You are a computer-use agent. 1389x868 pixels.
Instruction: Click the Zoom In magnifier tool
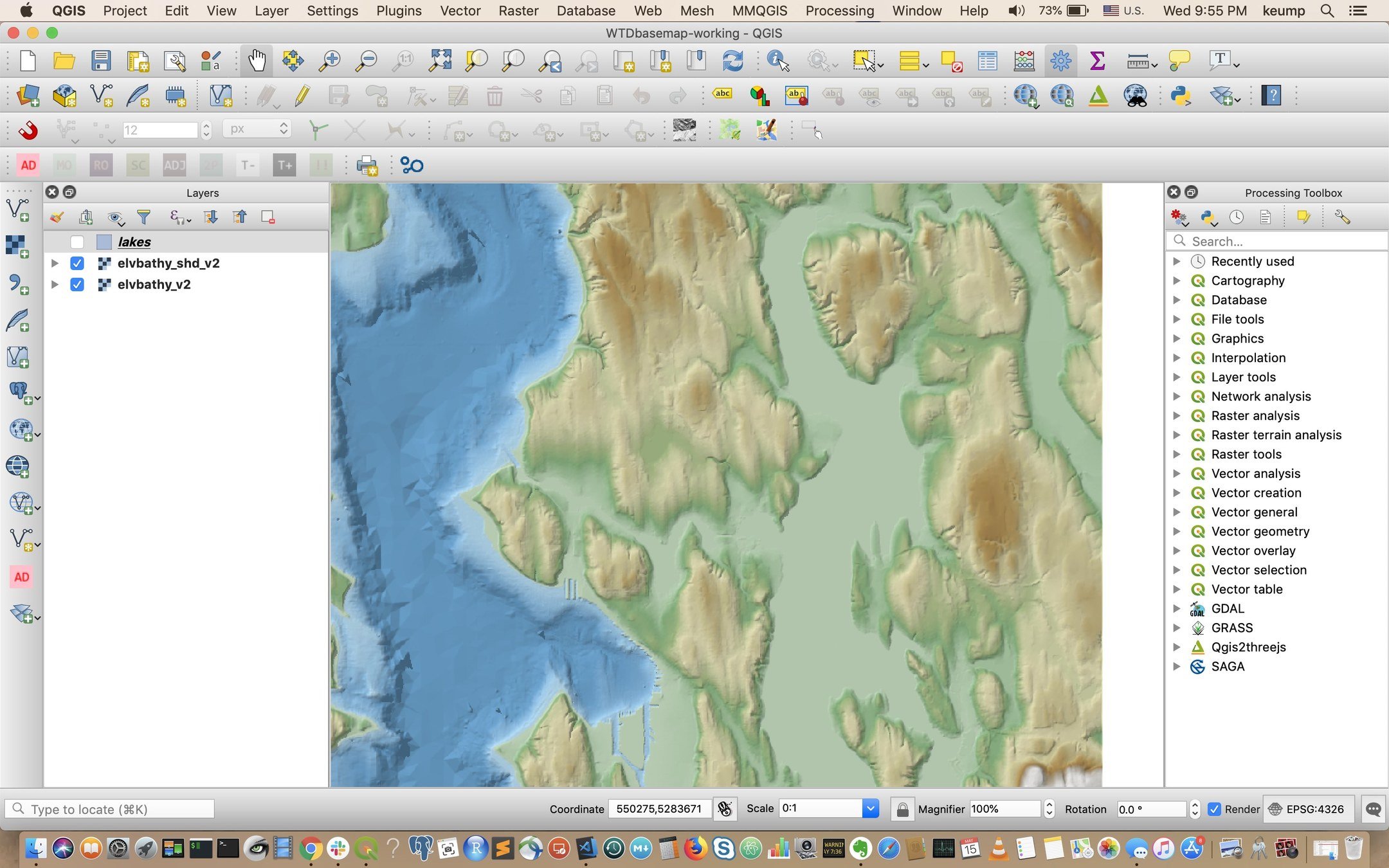330,61
